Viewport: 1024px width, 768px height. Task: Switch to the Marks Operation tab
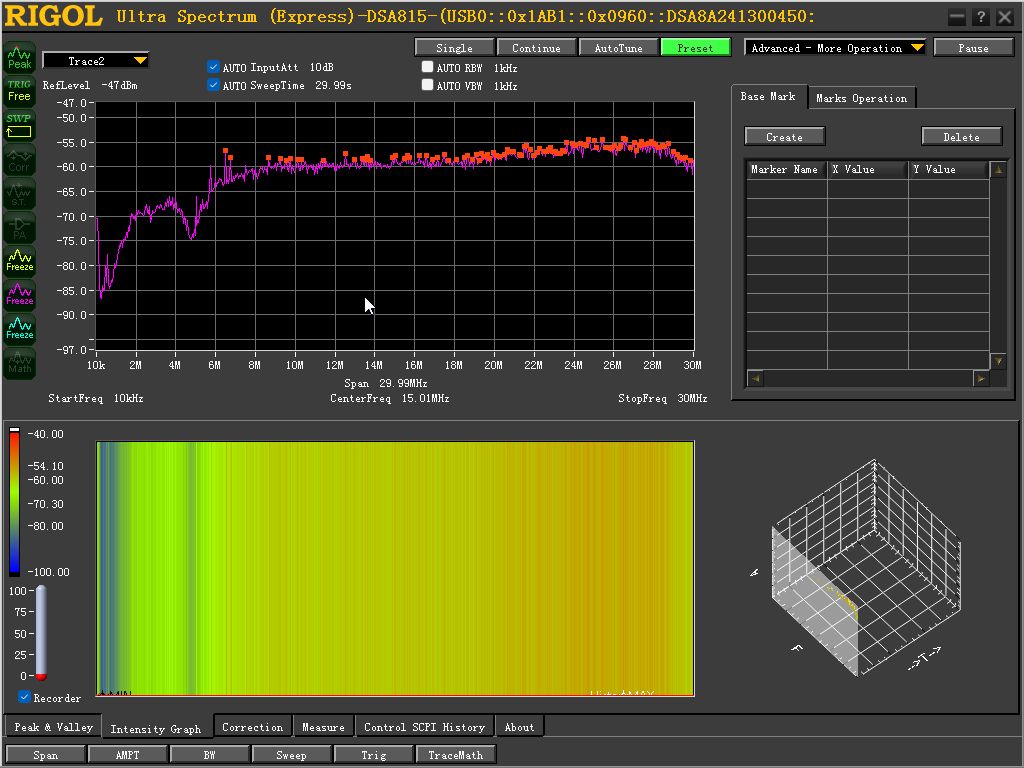point(861,98)
